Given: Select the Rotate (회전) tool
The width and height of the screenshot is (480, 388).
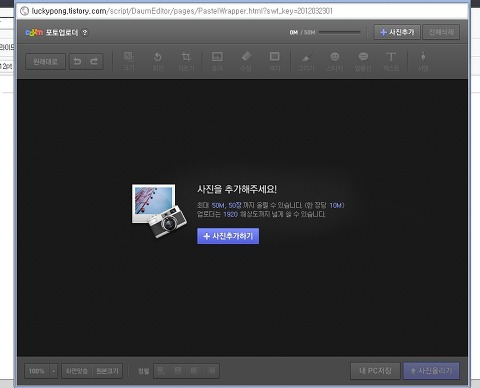Looking at the screenshot, I should [158, 61].
